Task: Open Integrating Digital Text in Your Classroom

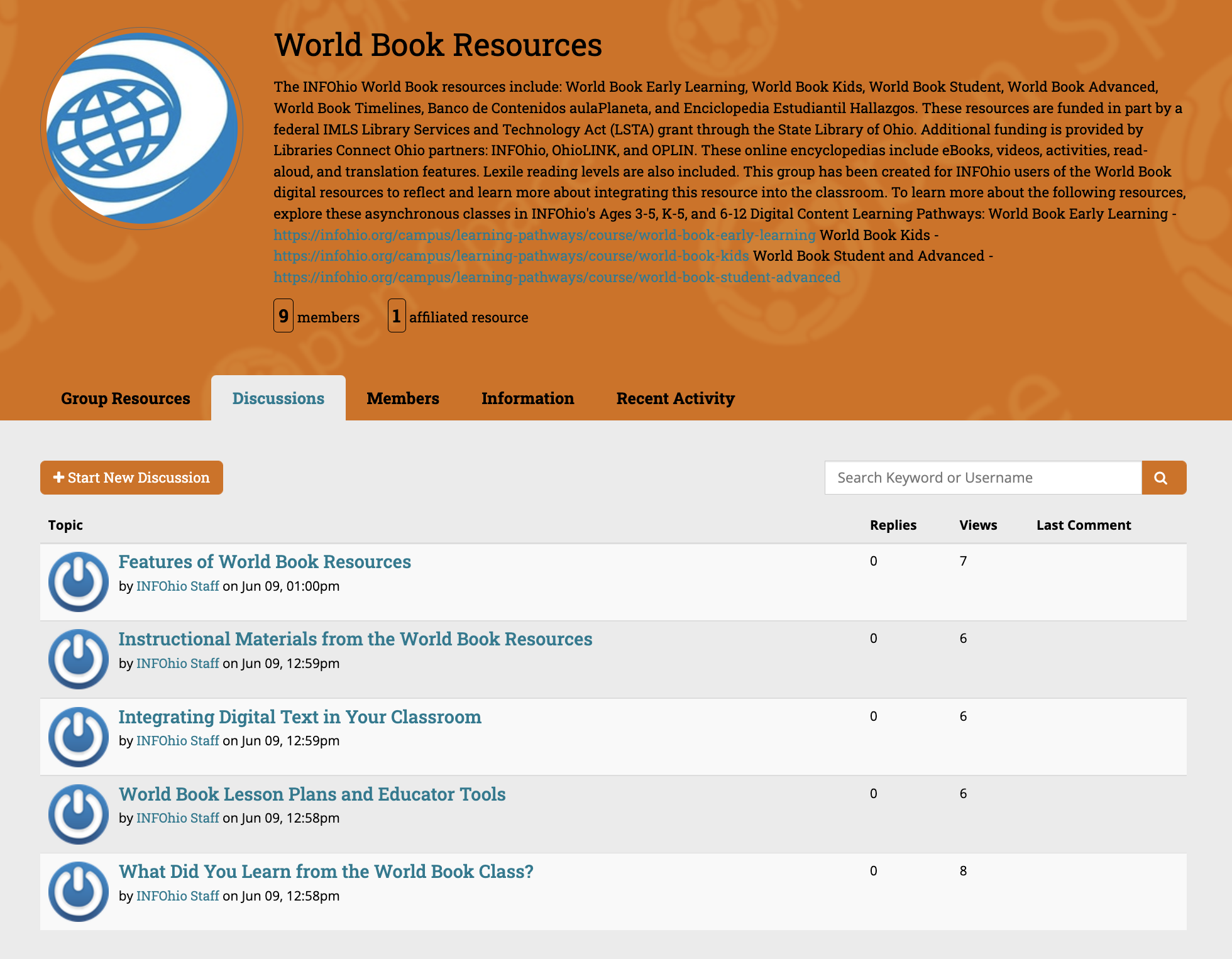Action: coord(300,717)
